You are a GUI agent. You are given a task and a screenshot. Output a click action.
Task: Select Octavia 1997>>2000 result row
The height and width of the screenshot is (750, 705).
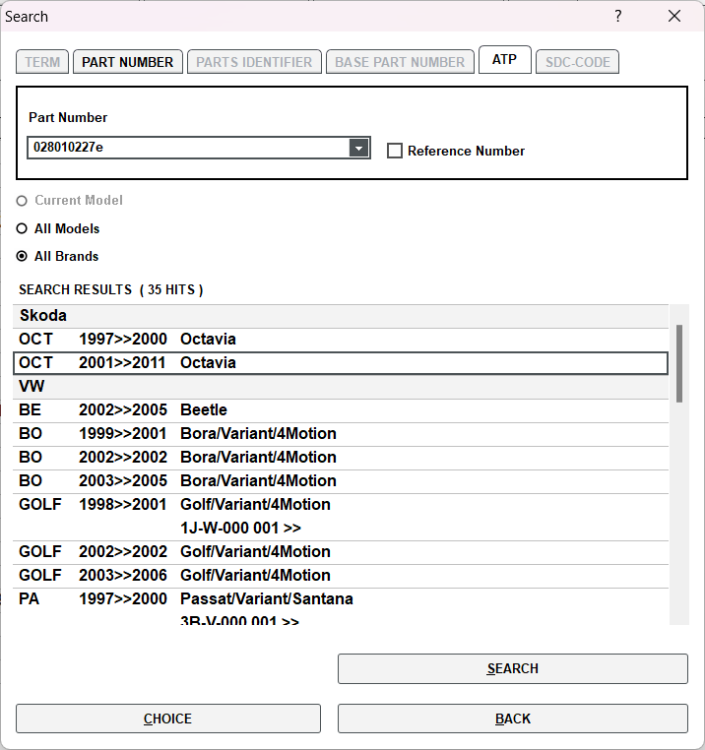pos(340,339)
